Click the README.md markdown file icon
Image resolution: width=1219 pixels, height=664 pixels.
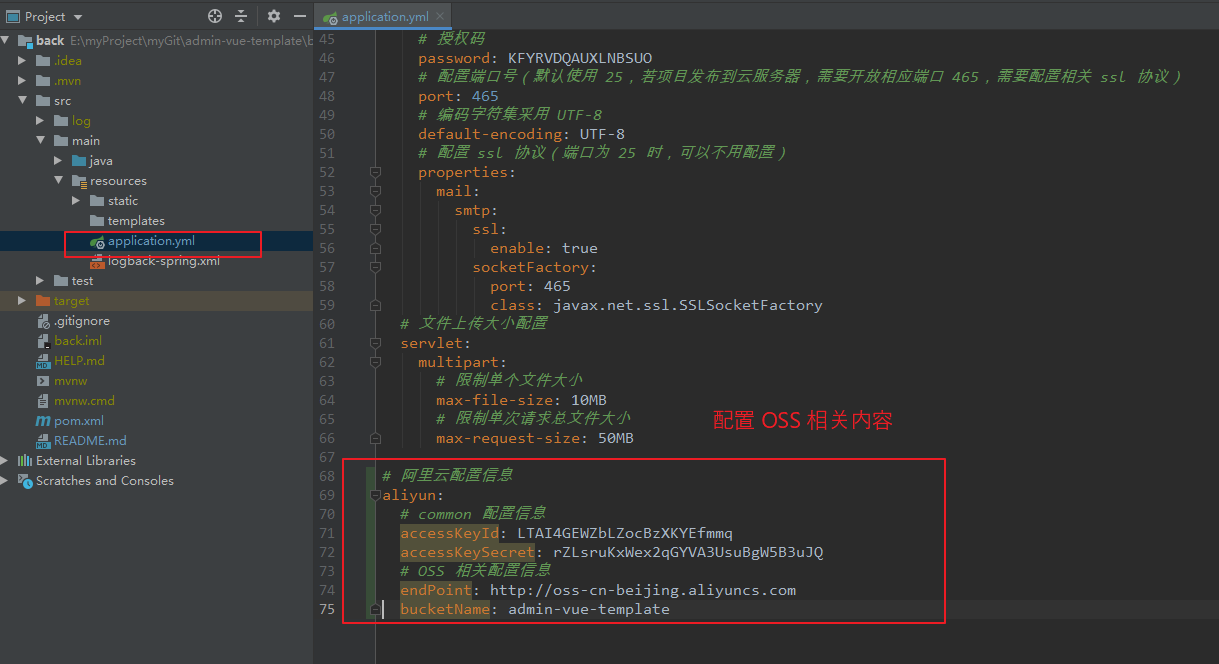click(x=43, y=441)
